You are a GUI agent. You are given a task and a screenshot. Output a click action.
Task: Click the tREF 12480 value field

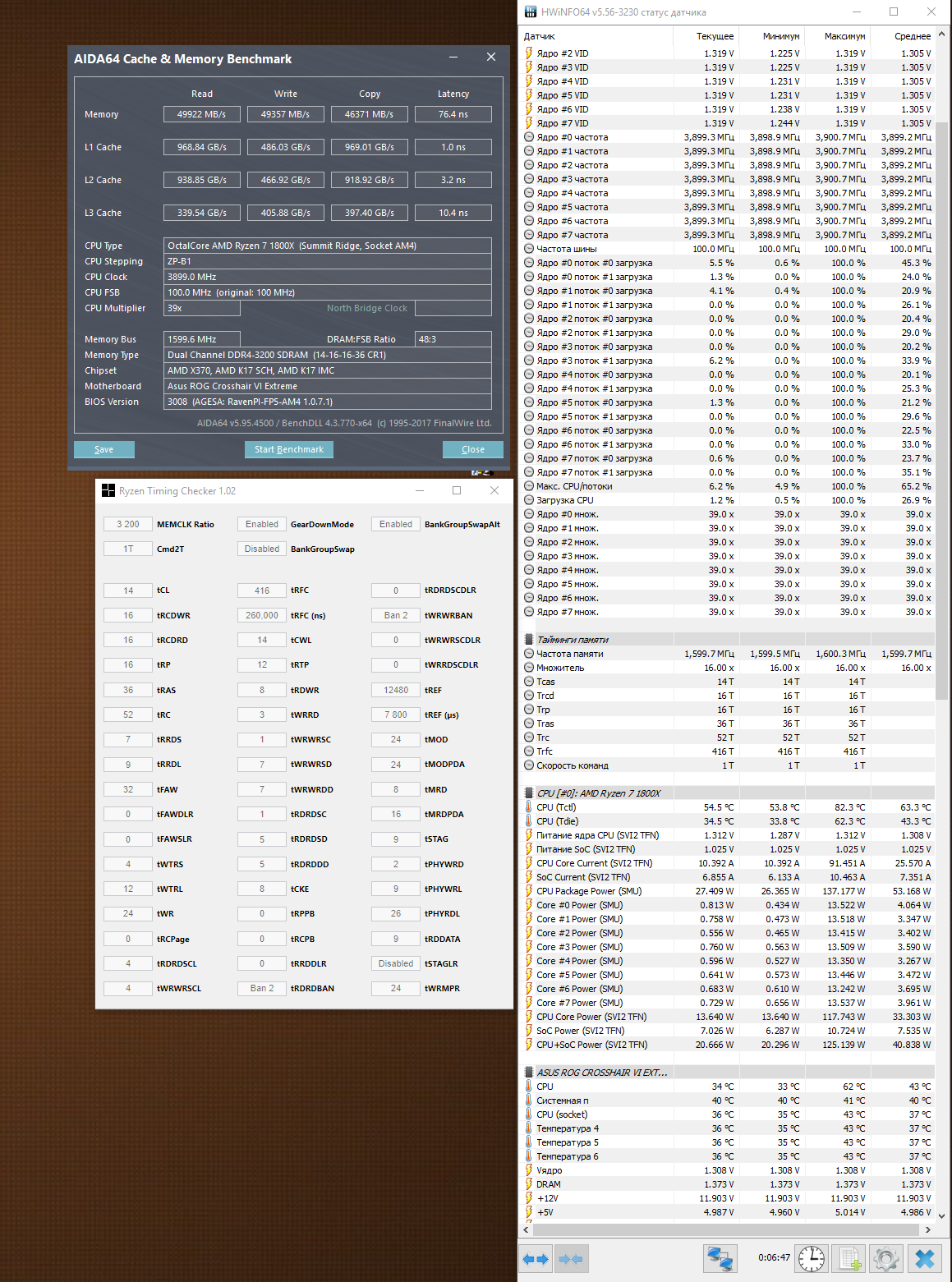pos(396,690)
